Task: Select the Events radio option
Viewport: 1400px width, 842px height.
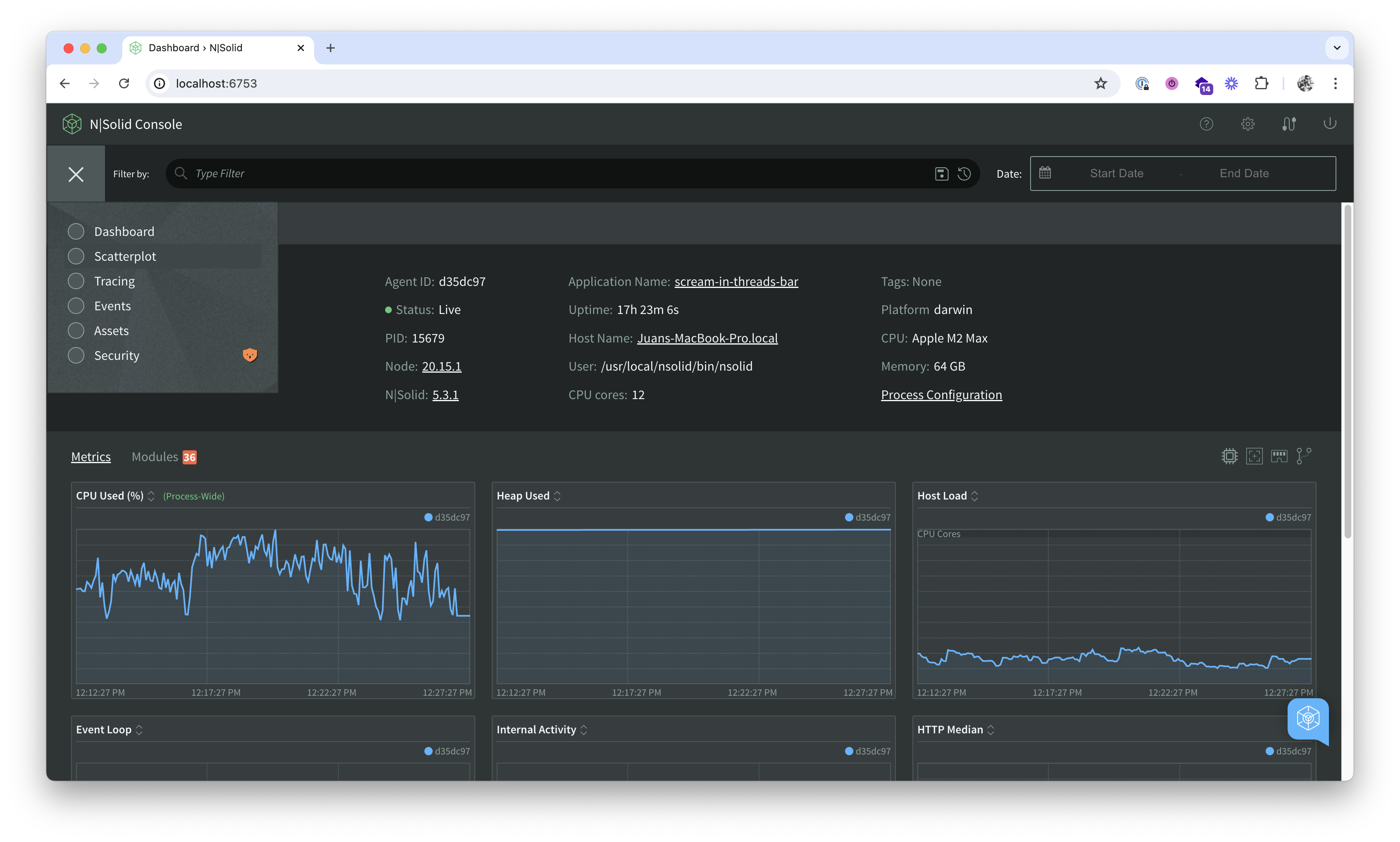Action: tap(76, 306)
